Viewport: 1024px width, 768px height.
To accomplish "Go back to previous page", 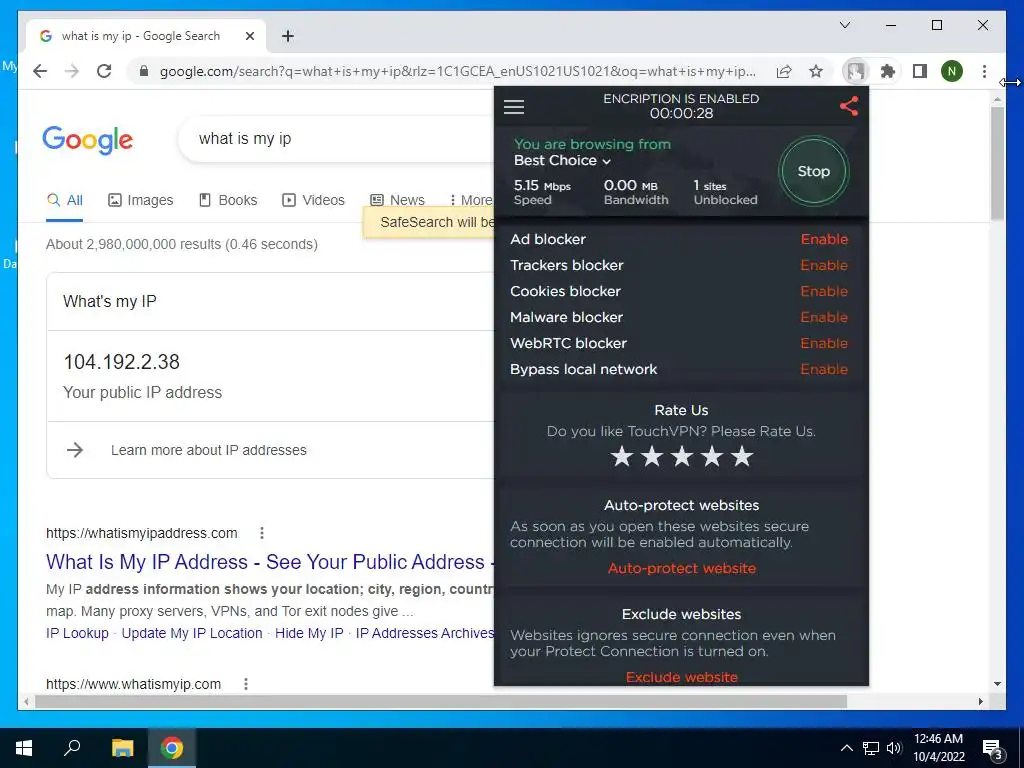I will point(40,71).
